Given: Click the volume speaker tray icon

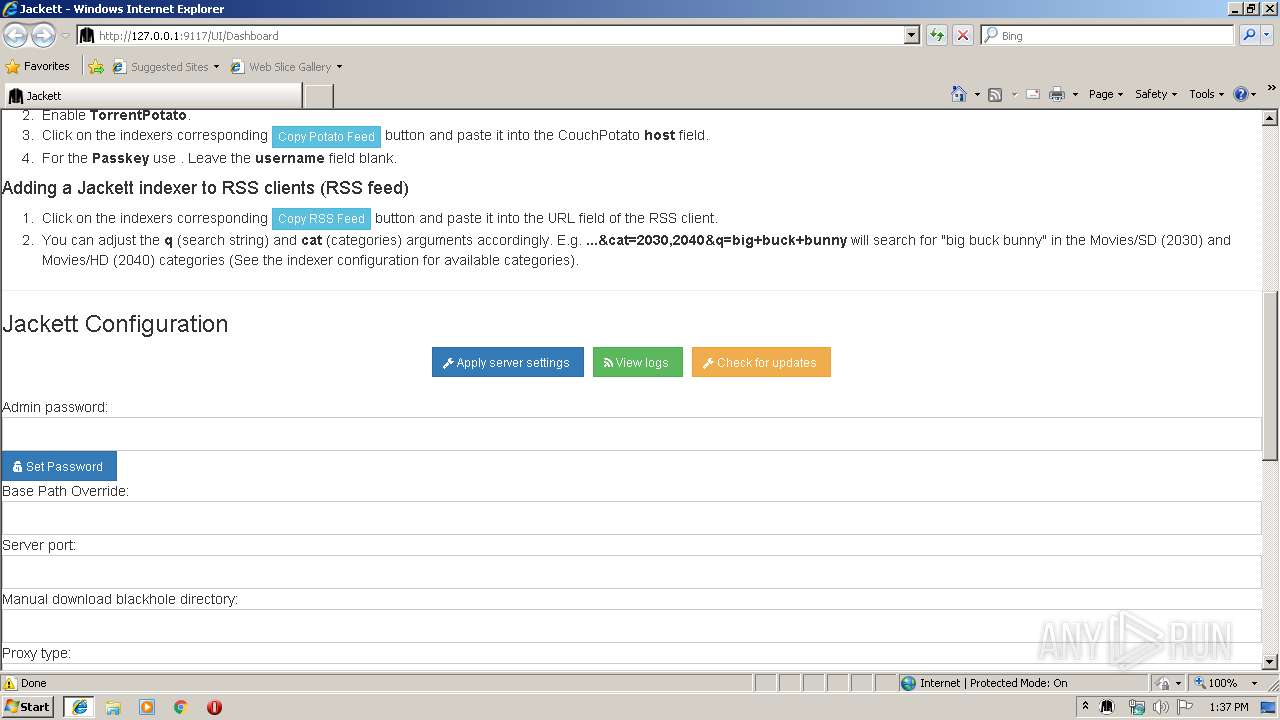Looking at the screenshot, I should pos(1160,707).
